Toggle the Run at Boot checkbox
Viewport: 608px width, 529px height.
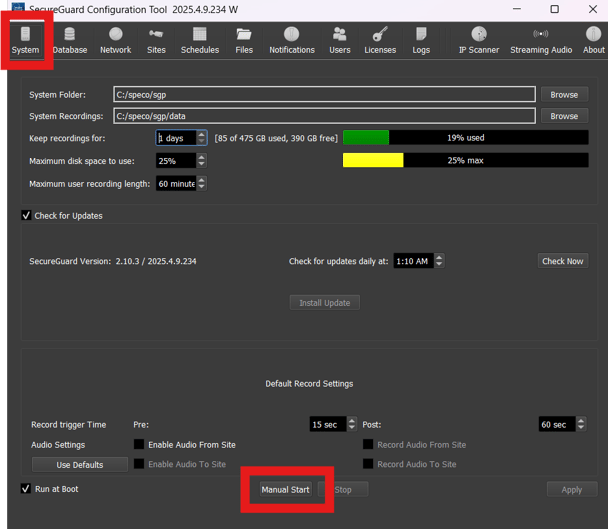(x=26, y=489)
